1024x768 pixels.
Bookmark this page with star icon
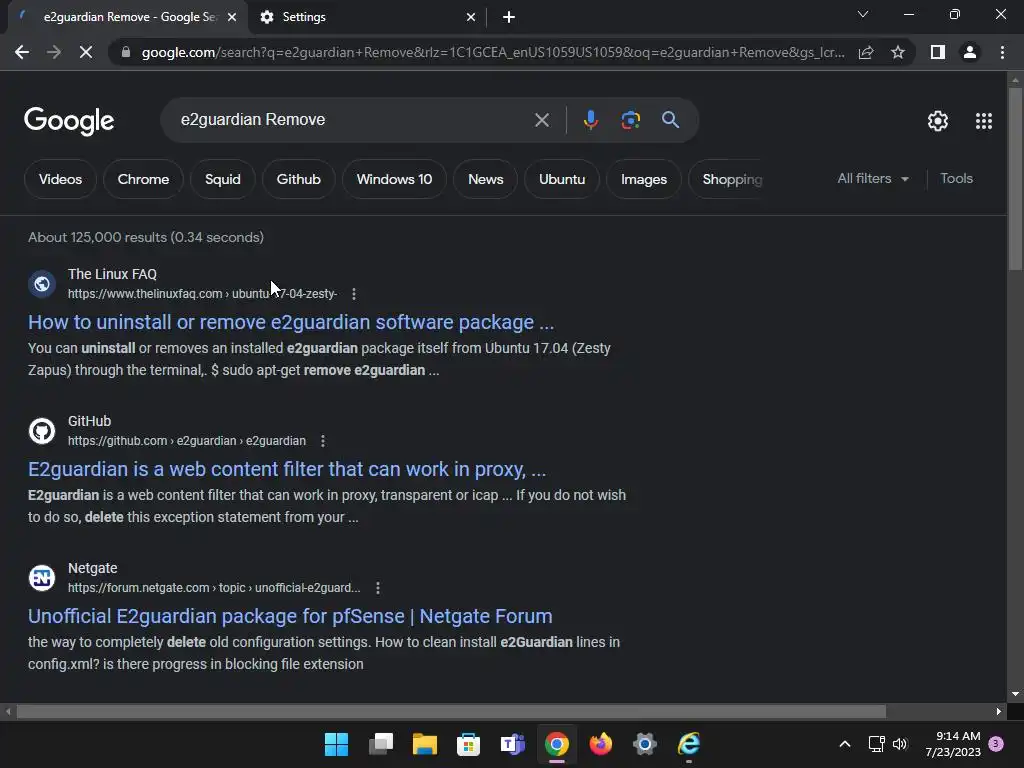click(898, 52)
